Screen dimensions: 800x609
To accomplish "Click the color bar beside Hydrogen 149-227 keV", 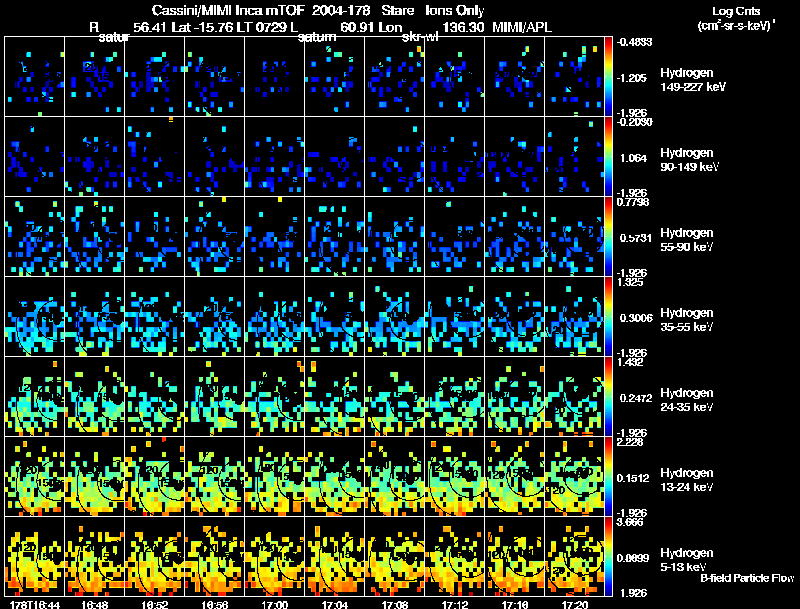I will click(608, 77).
